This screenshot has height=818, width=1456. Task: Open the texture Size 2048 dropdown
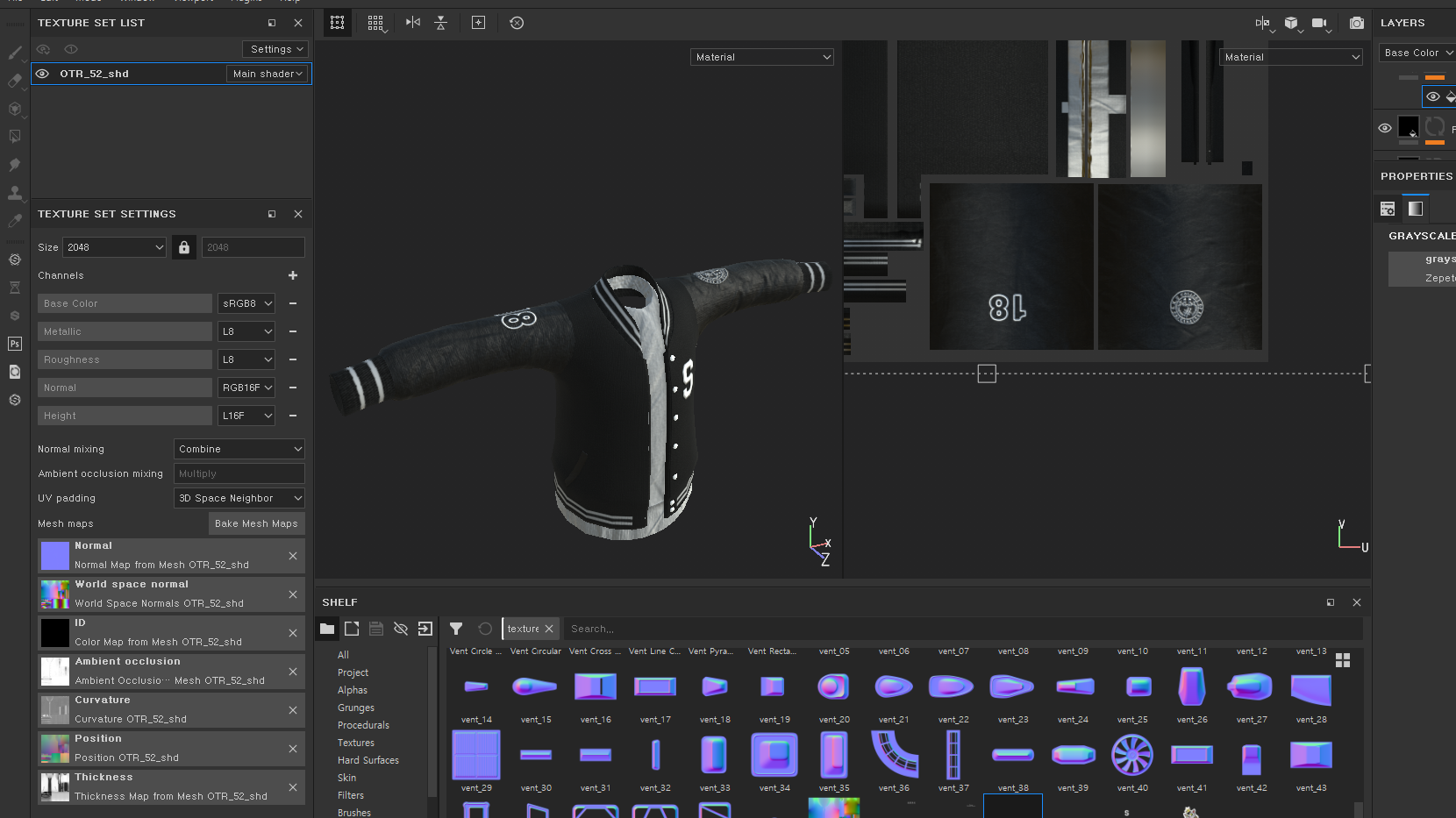[x=115, y=247]
